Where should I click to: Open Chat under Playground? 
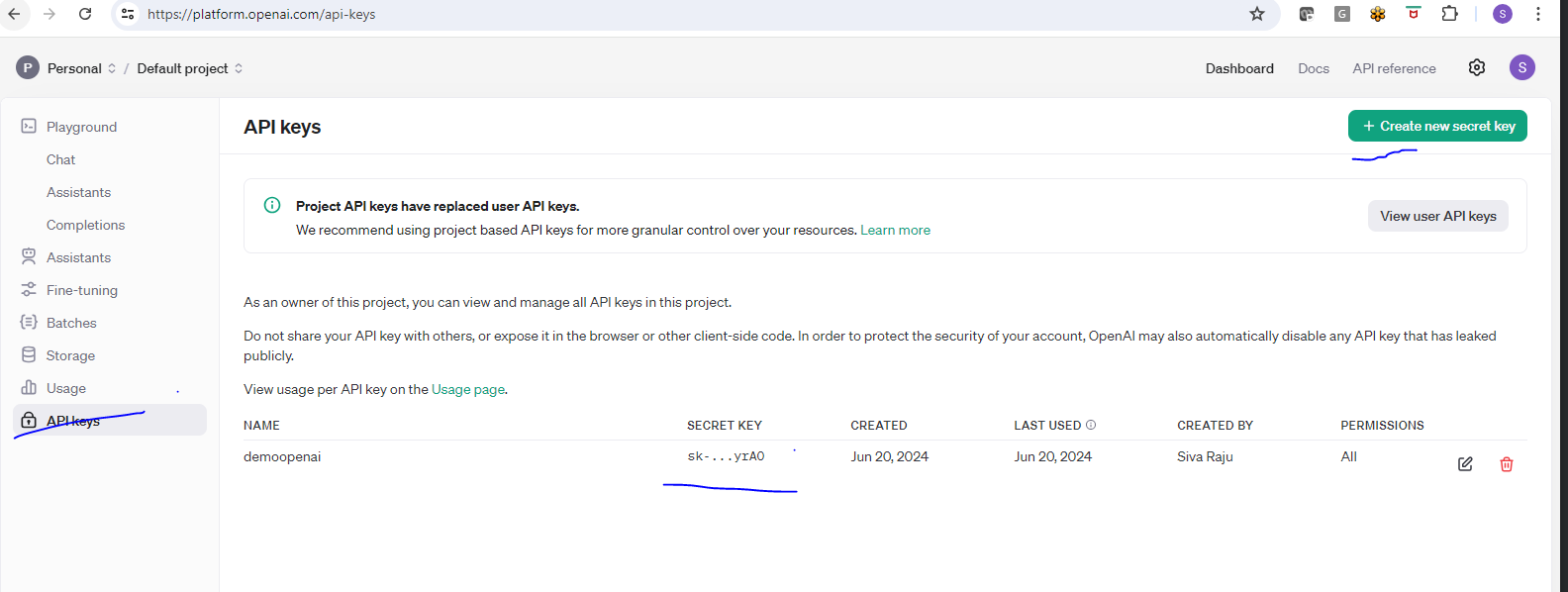[60, 159]
